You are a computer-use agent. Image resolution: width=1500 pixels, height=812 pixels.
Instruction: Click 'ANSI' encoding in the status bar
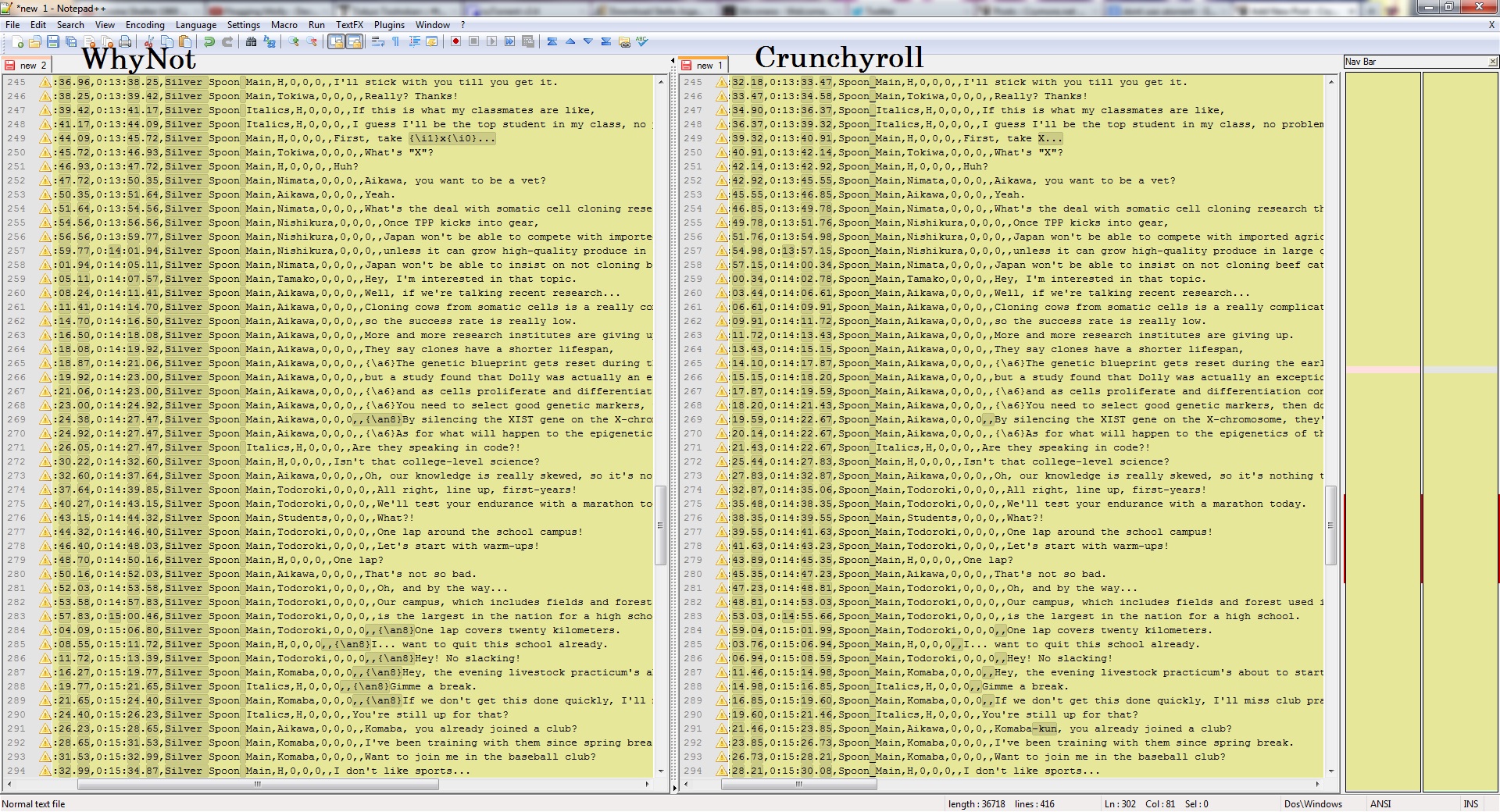click(x=1380, y=803)
